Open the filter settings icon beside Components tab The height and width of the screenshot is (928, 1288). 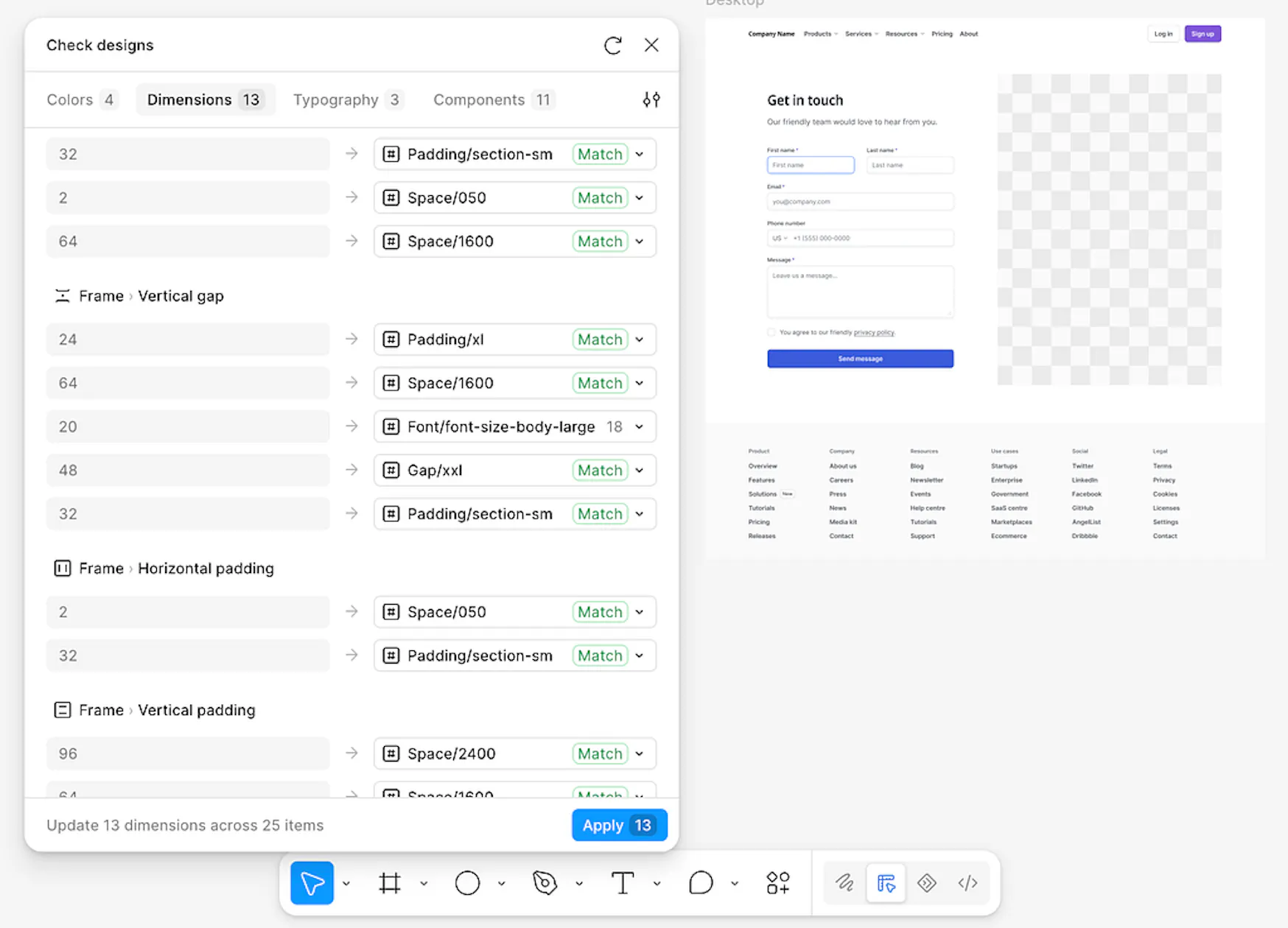pyautogui.click(x=651, y=99)
